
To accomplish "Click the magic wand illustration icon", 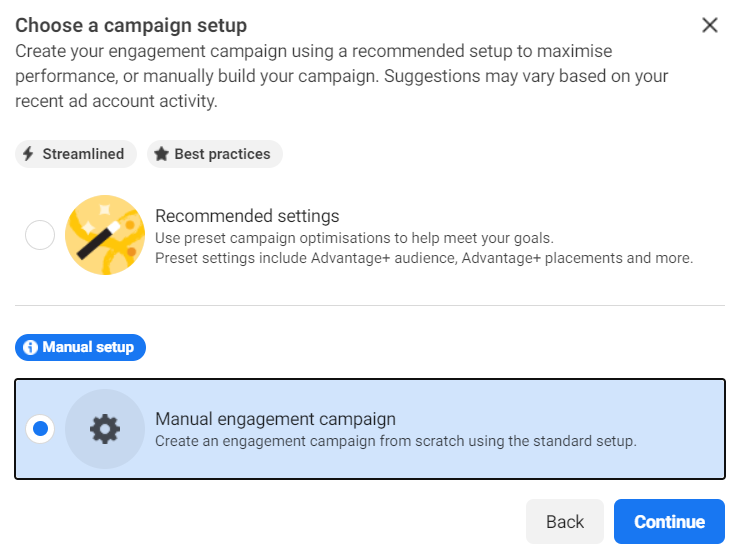I will coord(105,235).
